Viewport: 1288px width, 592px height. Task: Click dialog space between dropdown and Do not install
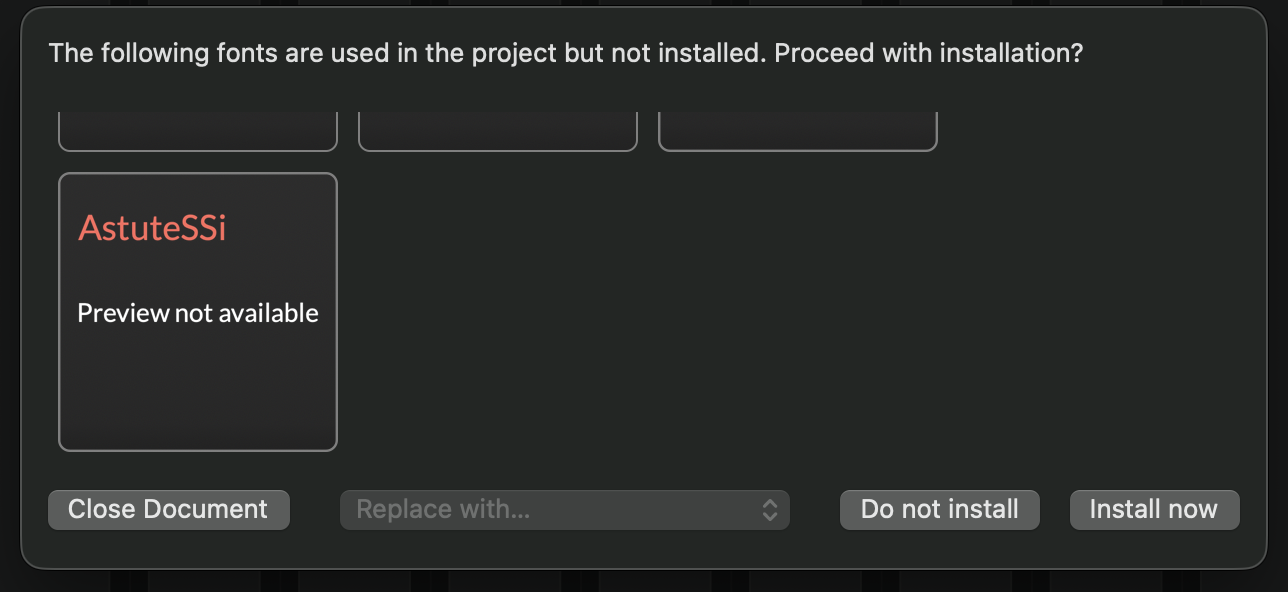[x=814, y=509]
